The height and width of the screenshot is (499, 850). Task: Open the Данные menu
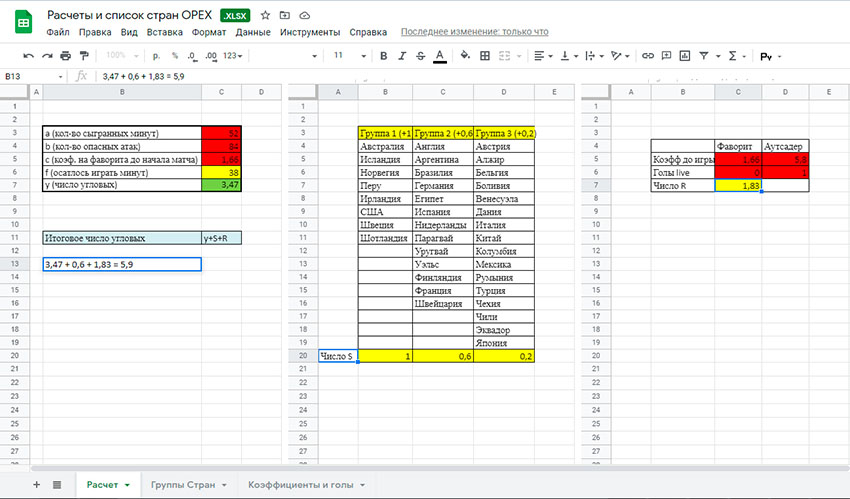point(253,32)
